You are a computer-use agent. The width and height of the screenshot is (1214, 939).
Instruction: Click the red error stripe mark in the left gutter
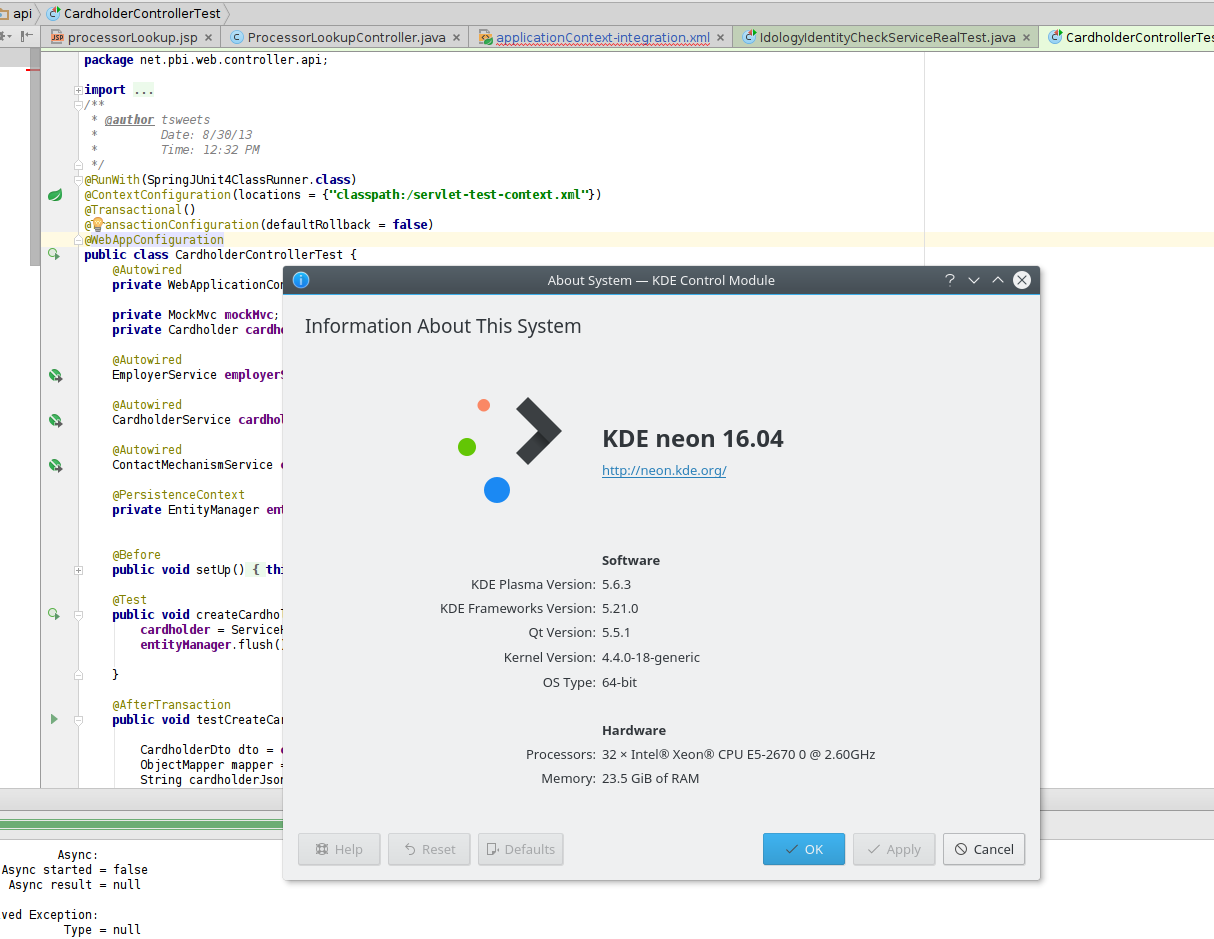(x=33, y=70)
